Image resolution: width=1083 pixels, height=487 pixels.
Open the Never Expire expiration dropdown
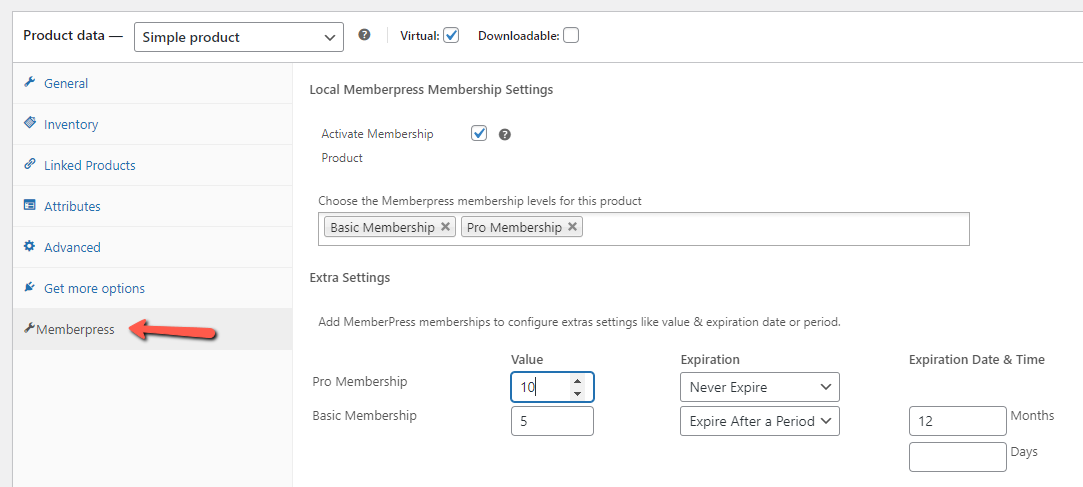click(x=759, y=387)
